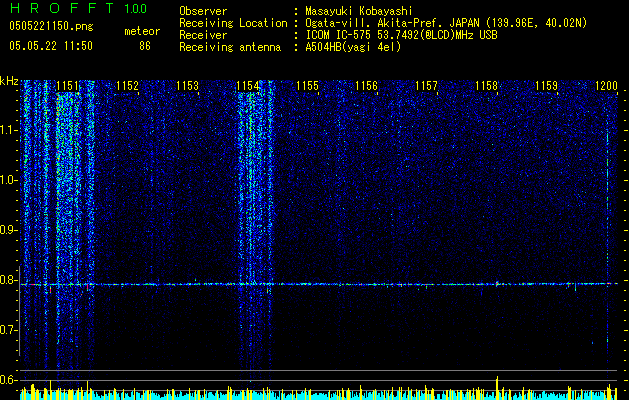This screenshot has height=400, width=629.
Task: Click the 0.6 kHz axis label
Action: click(x=9, y=380)
